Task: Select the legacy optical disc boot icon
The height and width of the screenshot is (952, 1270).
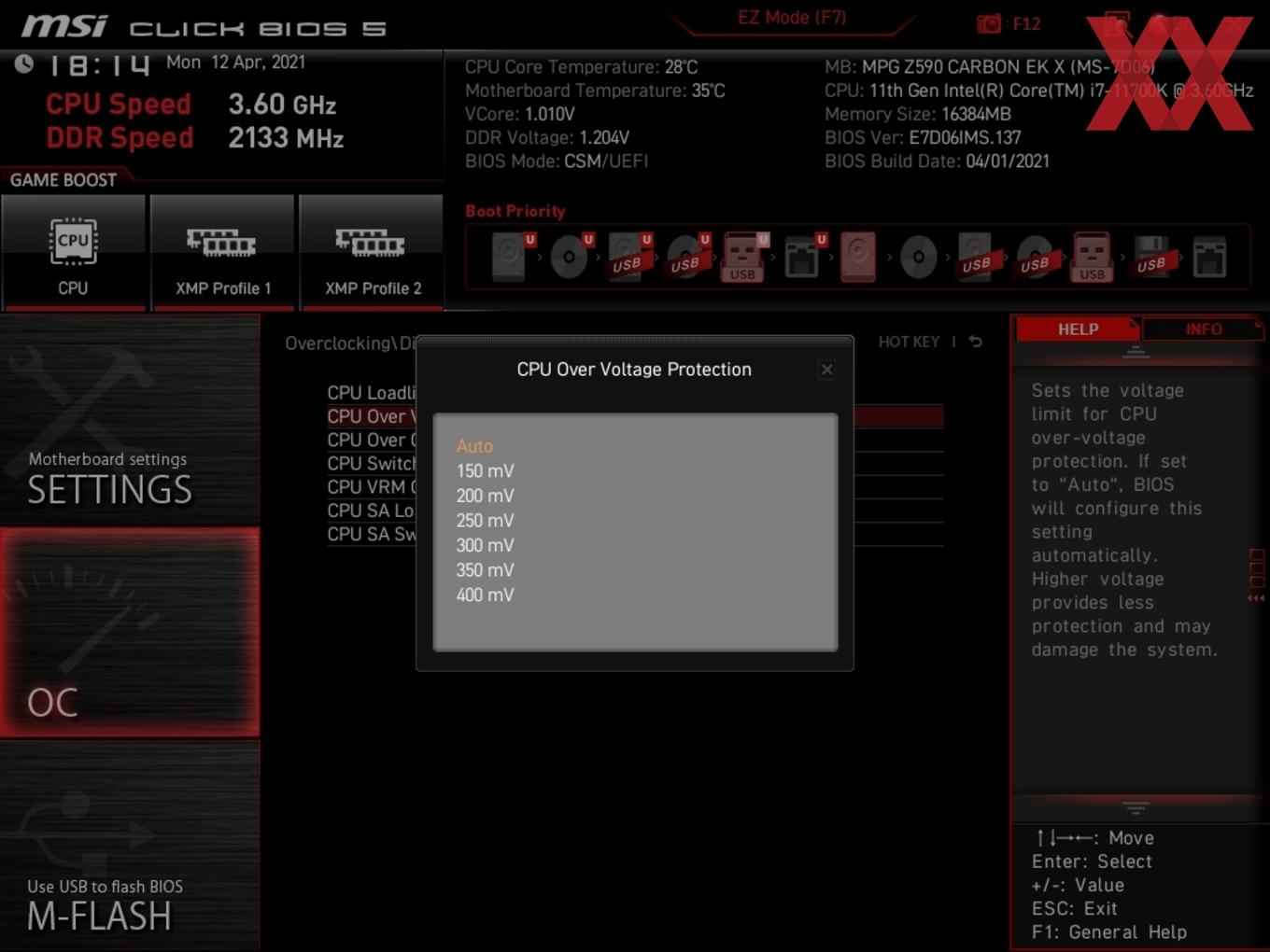Action: (919, 256)
